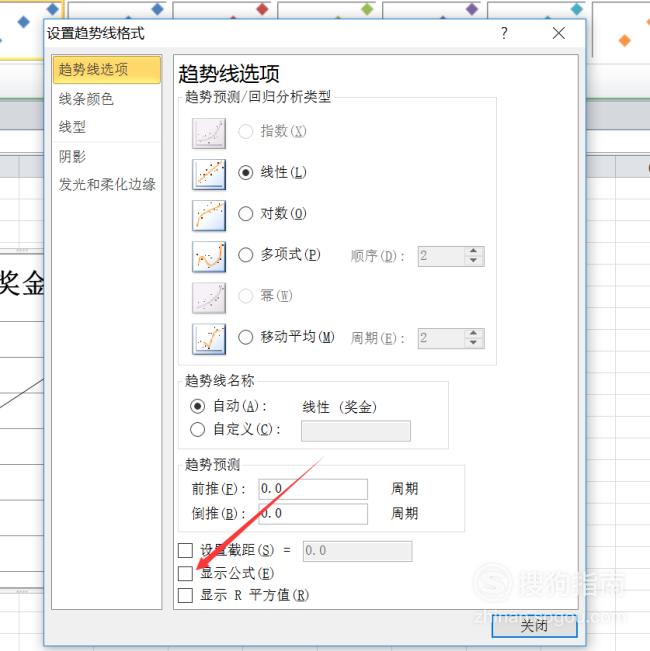Click the 线性 (奖金) auto name text

(339, 407)
